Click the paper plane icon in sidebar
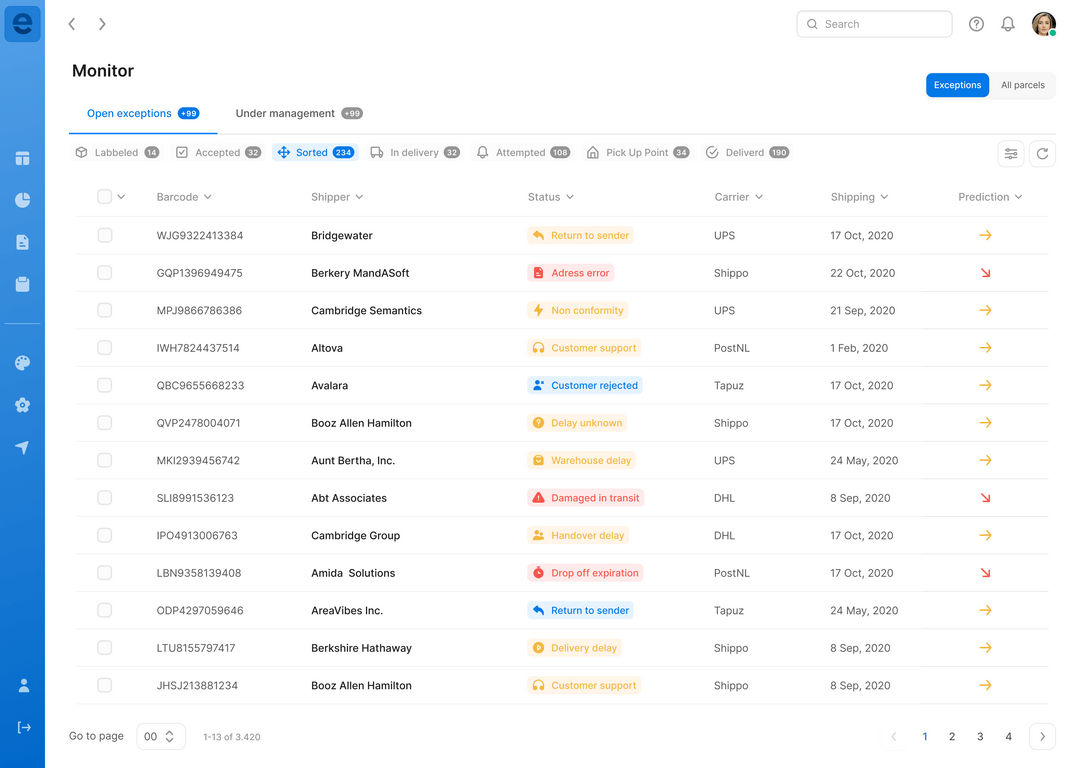 tap(22, 448)
